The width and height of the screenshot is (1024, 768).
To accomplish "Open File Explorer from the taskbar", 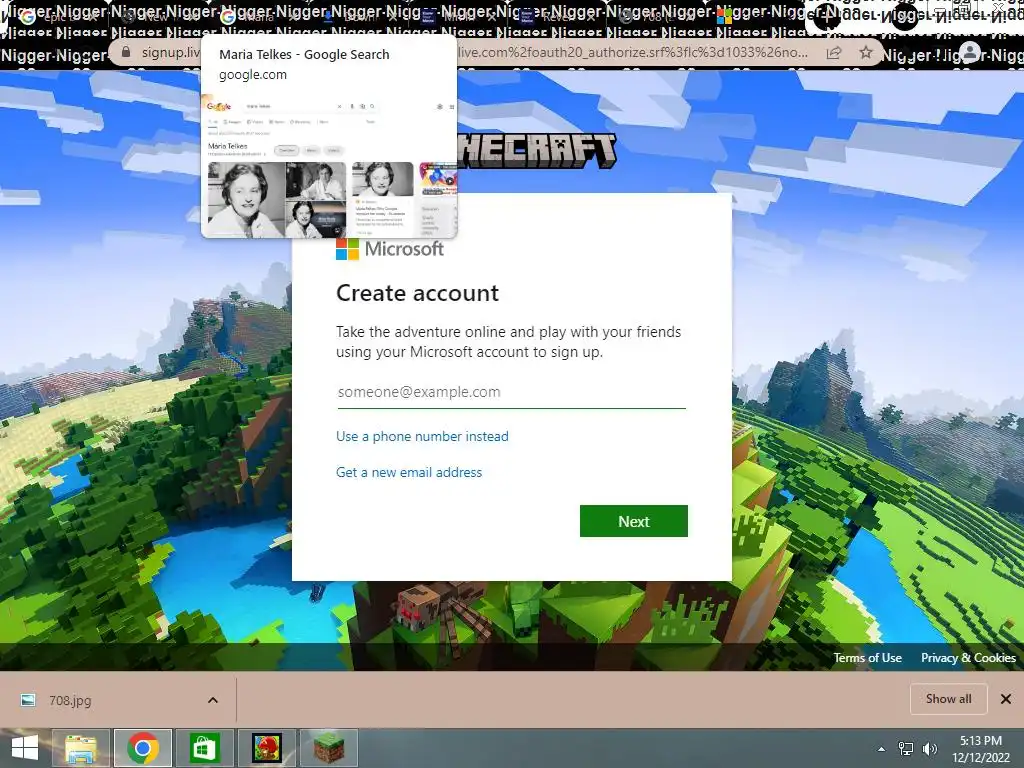I will coord(81,748).
